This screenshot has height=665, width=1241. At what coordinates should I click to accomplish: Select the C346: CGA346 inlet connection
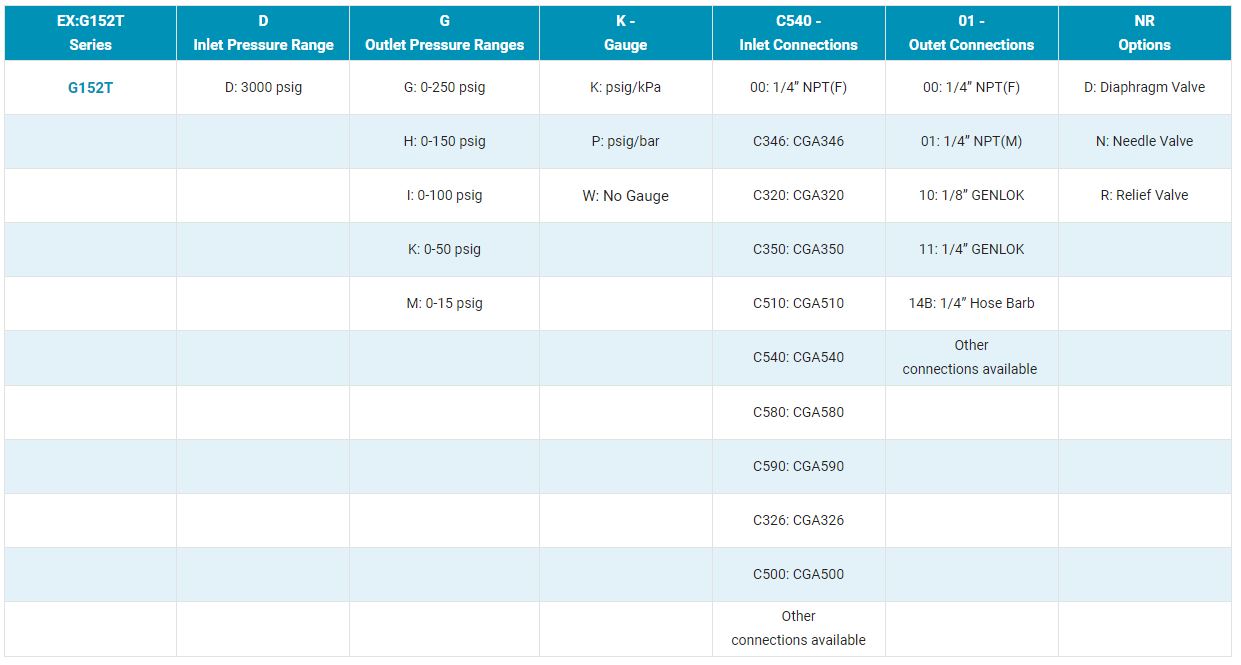tap(798, 142)
